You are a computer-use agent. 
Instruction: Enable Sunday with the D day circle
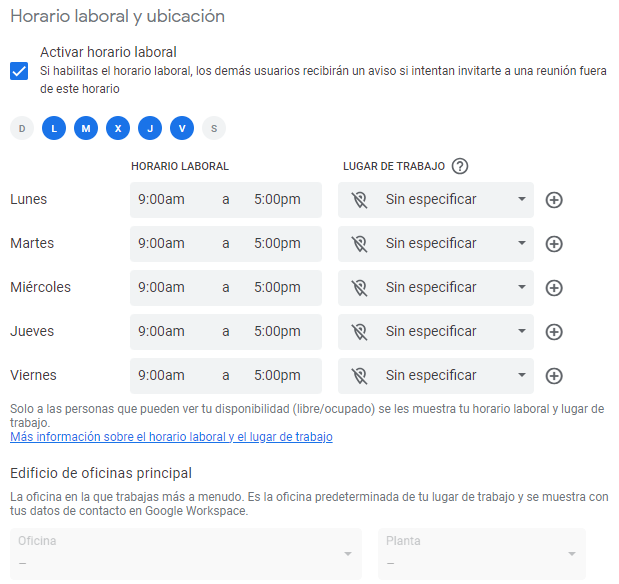point(22,128)
